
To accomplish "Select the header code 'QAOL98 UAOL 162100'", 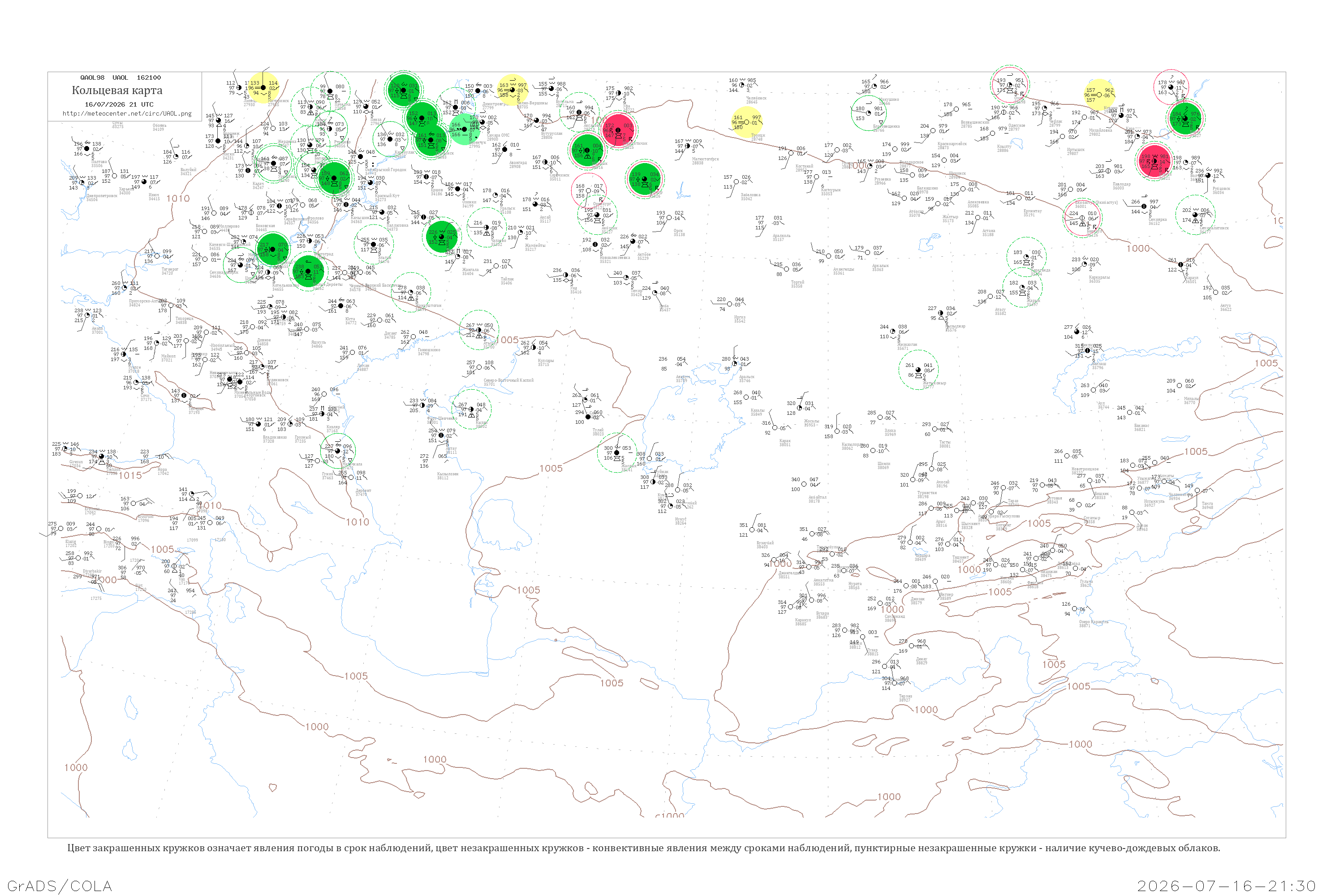I will tap(121, 77).
